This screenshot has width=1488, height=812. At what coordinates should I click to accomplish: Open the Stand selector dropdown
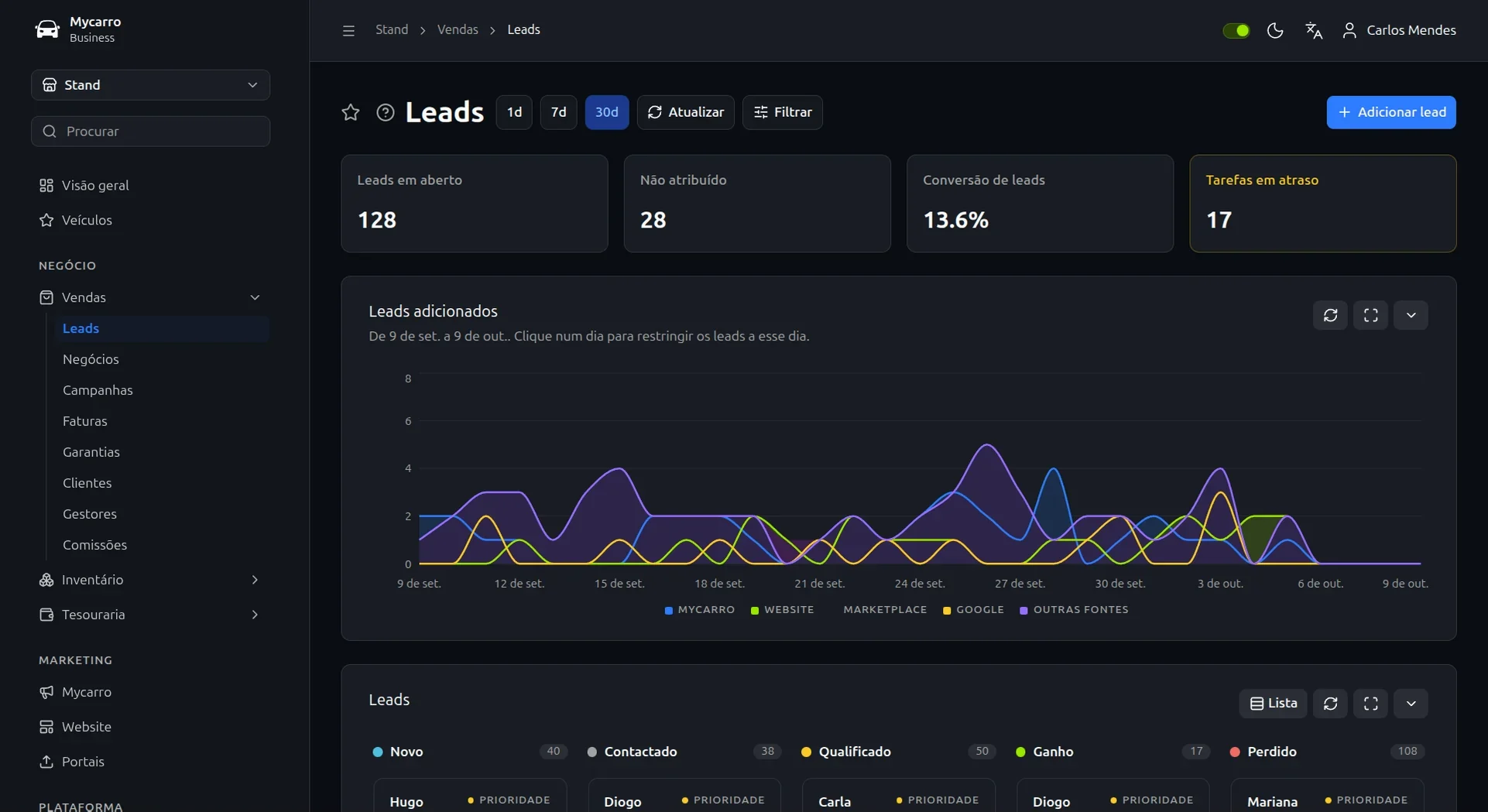pos(150,85)
